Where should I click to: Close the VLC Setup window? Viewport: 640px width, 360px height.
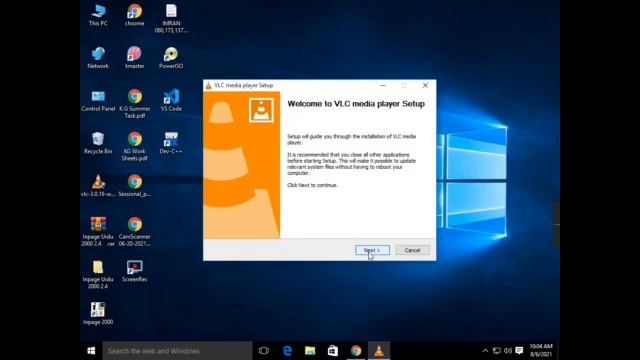point(425,85)
